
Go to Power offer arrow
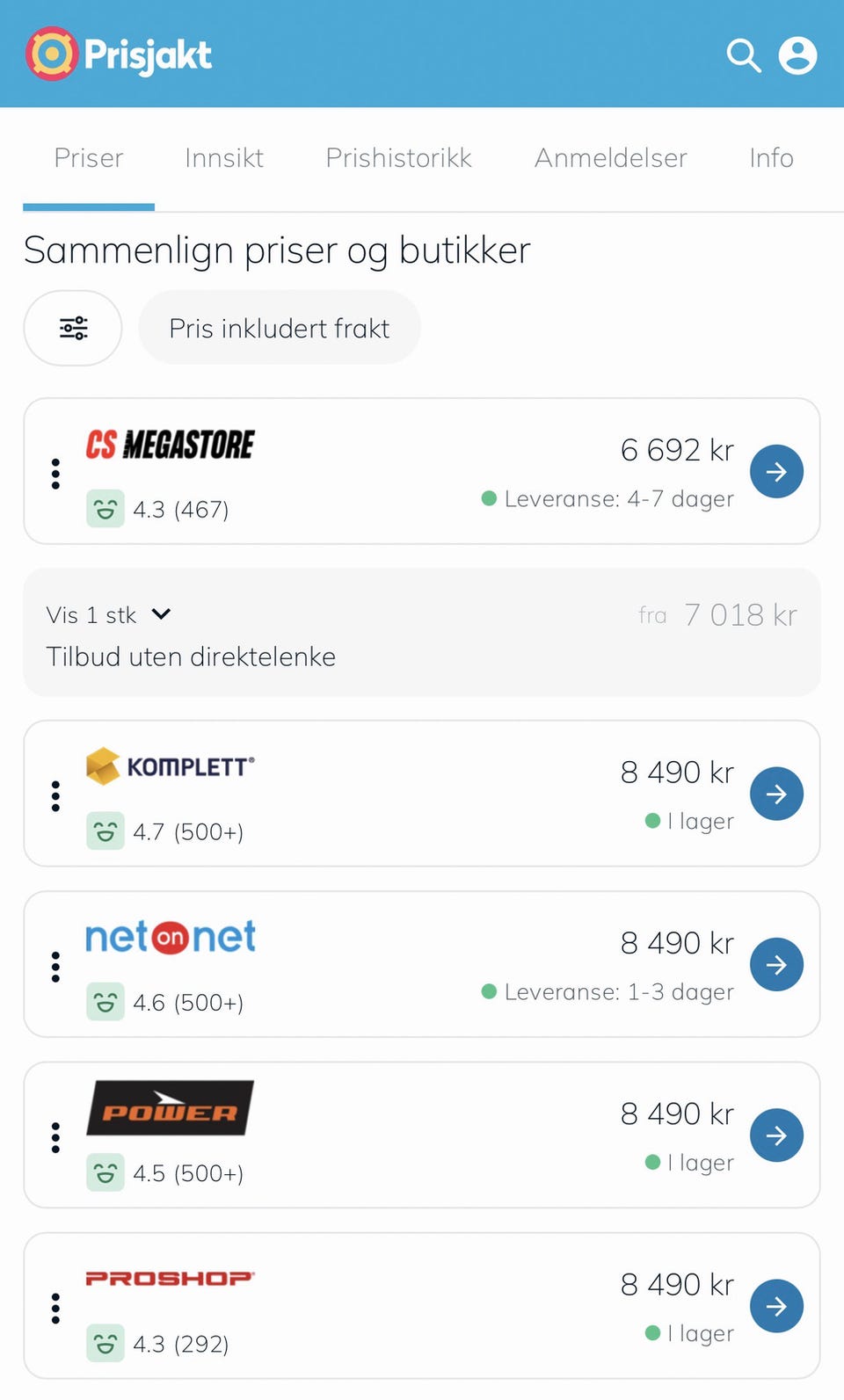776,1135
